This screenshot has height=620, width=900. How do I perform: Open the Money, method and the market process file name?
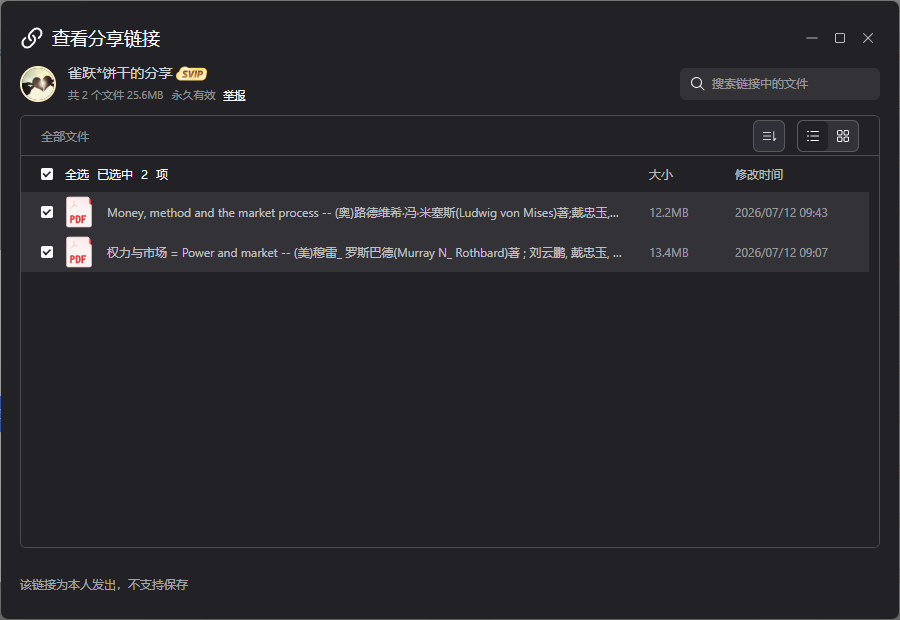click(363, 212)
